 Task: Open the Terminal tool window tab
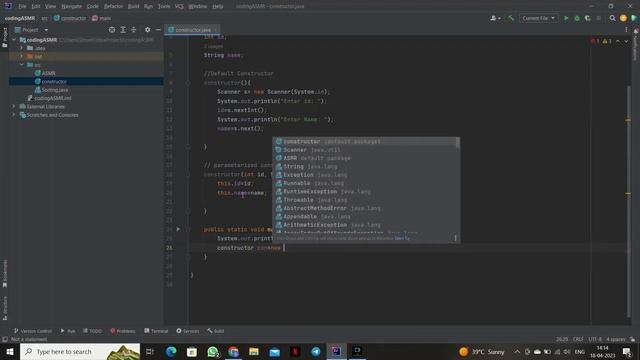pyautogui.click(x=156, y=331)
